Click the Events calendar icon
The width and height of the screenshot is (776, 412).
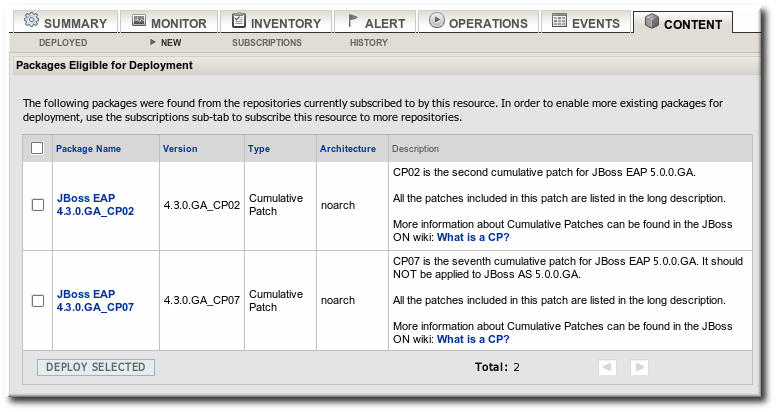[559, 21]
